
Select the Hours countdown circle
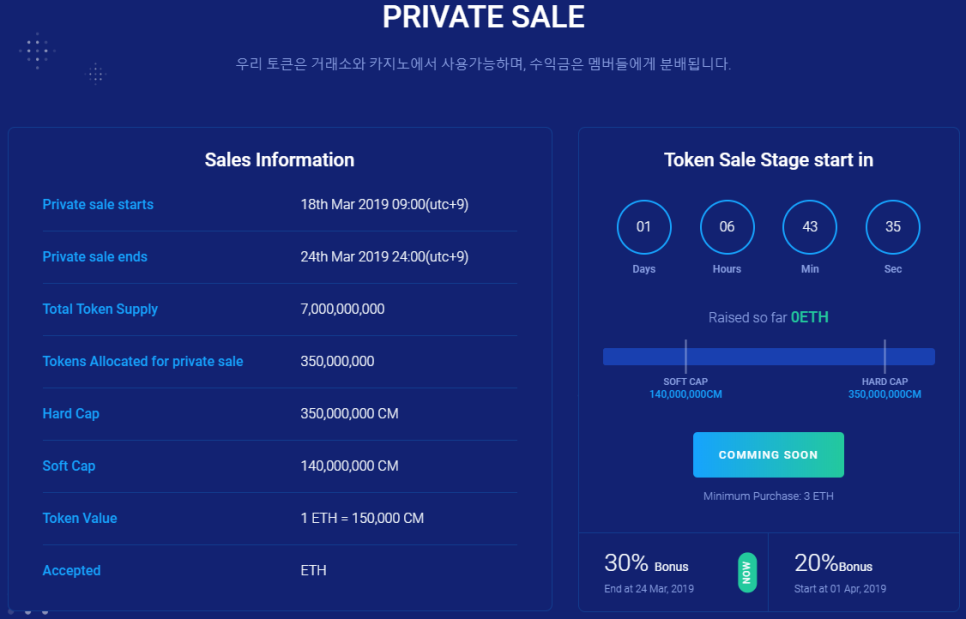pyautogui.click(x=727, y=227)
